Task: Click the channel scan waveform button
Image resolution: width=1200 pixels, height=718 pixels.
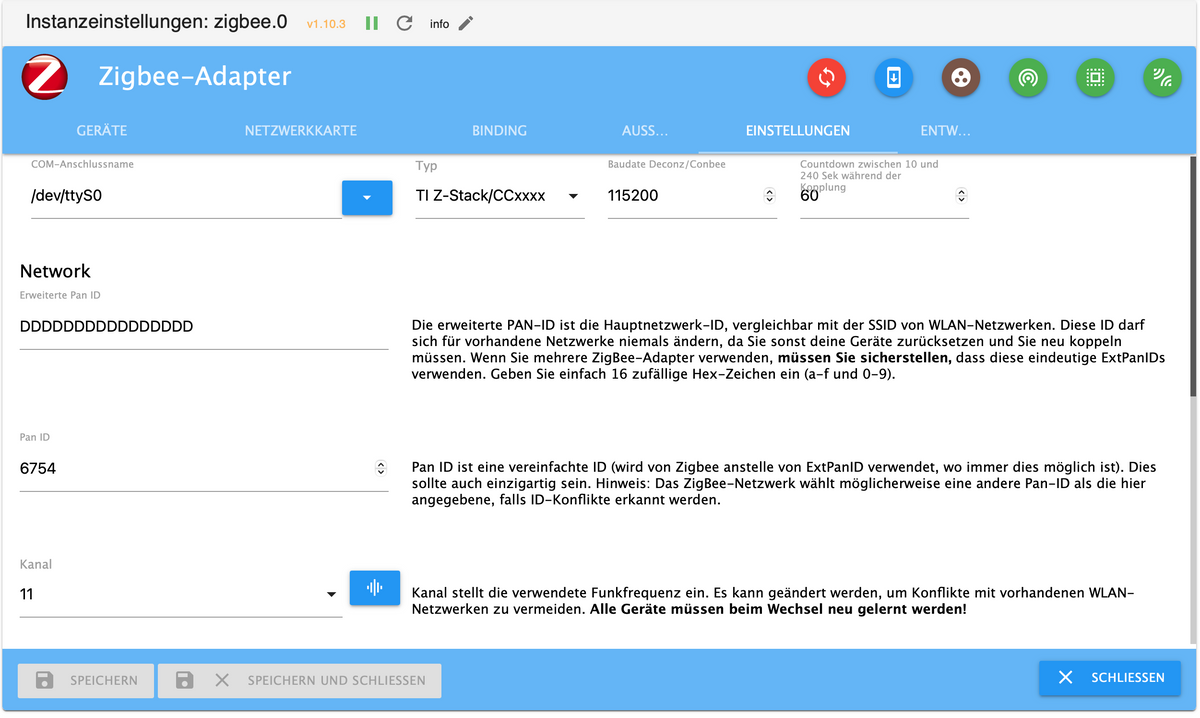Action: point(375,588)
